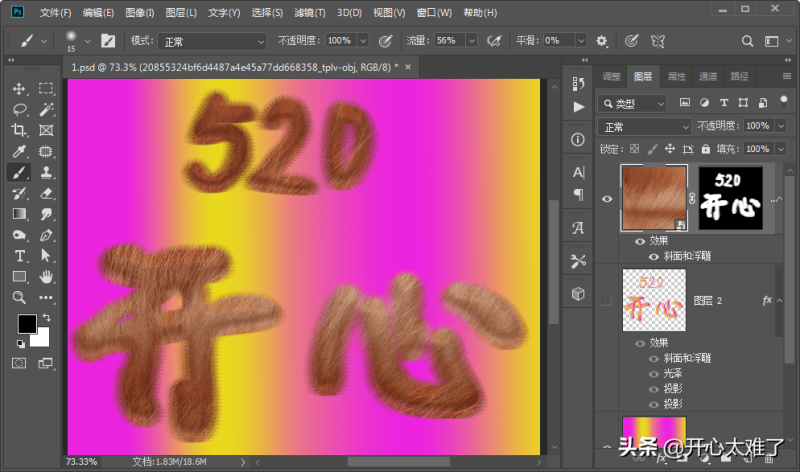
Task: Hide the top fur texture layer
Action: [607, 199]
